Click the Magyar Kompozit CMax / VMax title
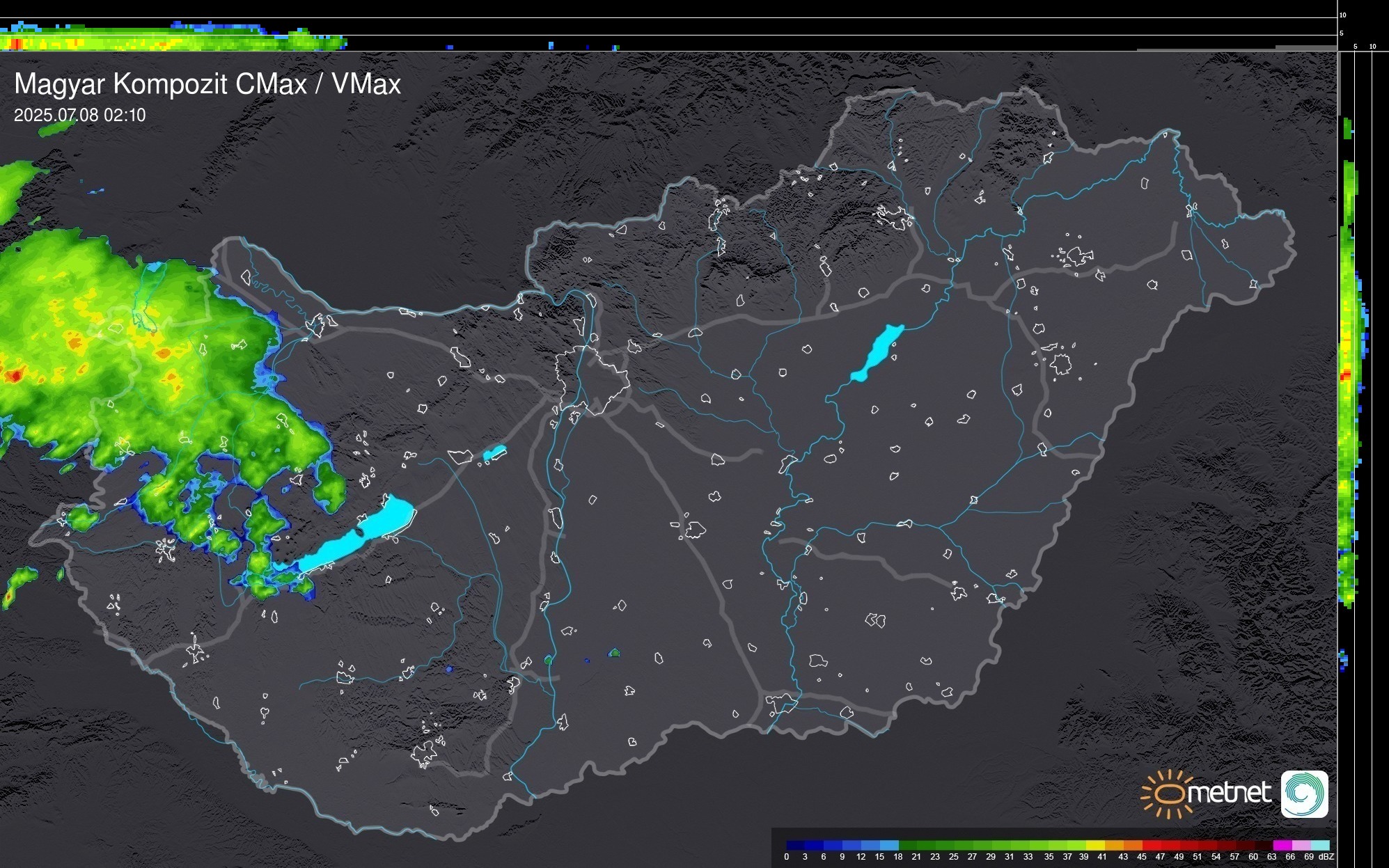Screen dimensions: 1389x868 [207, 84]
